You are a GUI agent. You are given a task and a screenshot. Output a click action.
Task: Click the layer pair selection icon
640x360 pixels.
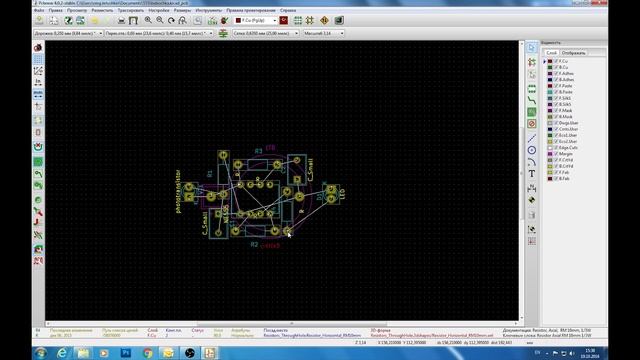click(x=284, y=20)
